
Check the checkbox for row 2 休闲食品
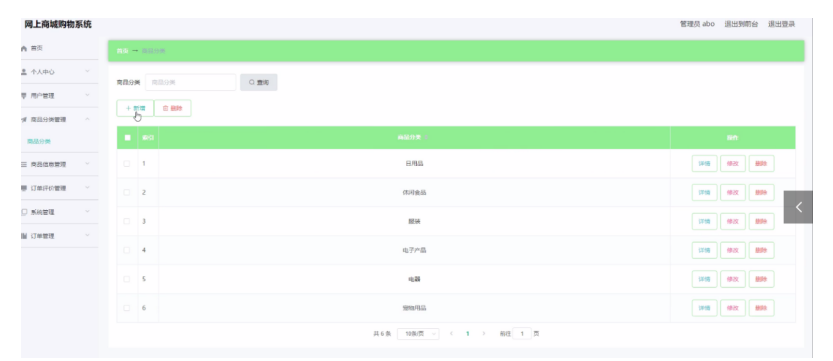tap(126, 192)
